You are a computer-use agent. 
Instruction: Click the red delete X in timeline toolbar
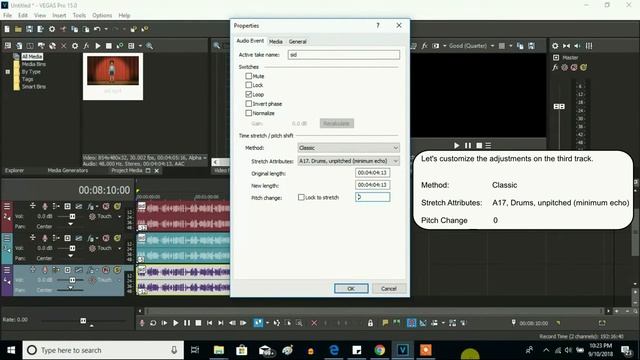click(x=314, y=323)
